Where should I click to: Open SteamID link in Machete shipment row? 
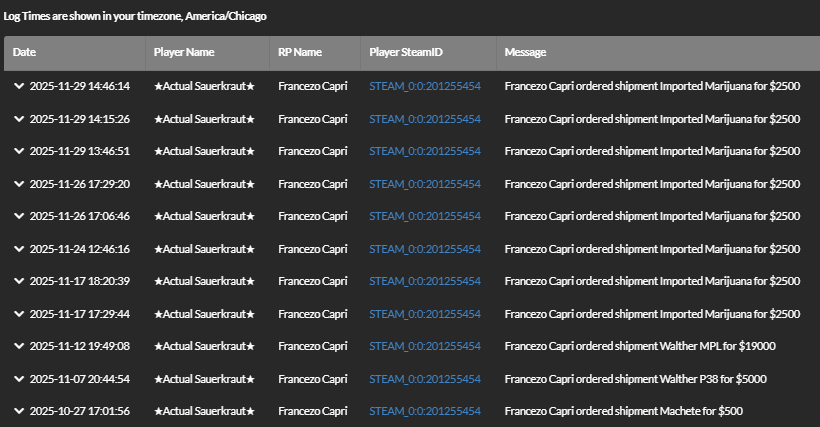pos(425,411)
